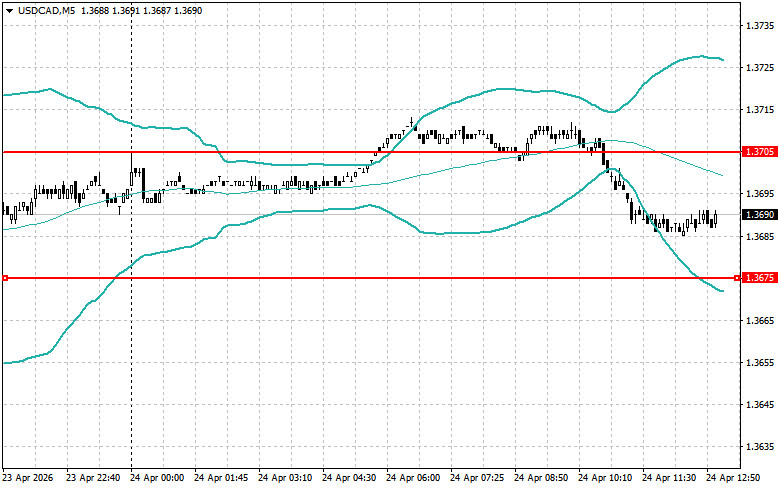Click the 1.3735 price scale label
781x489 pixels.
pos(760,25)
